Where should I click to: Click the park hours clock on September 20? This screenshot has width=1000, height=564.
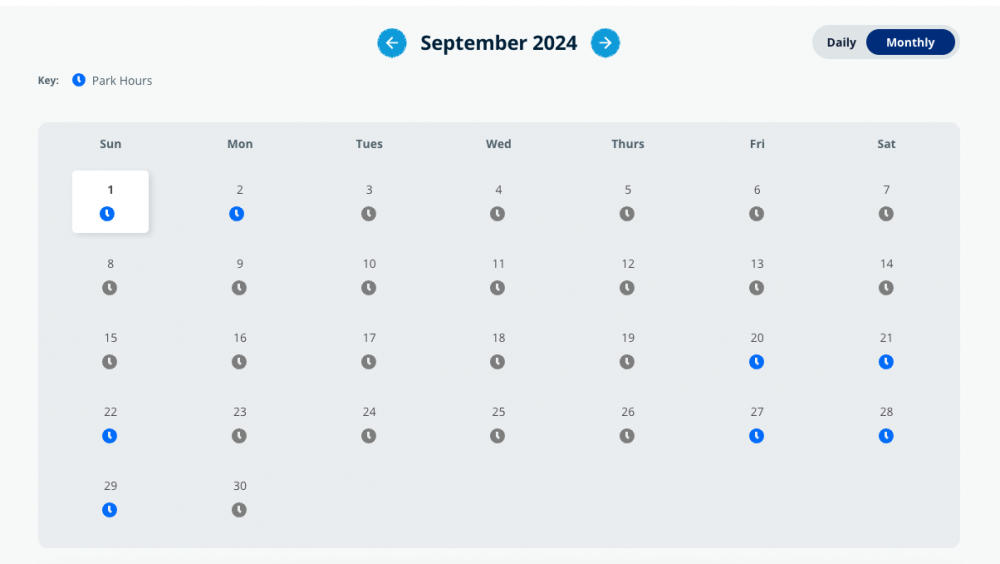757,362
